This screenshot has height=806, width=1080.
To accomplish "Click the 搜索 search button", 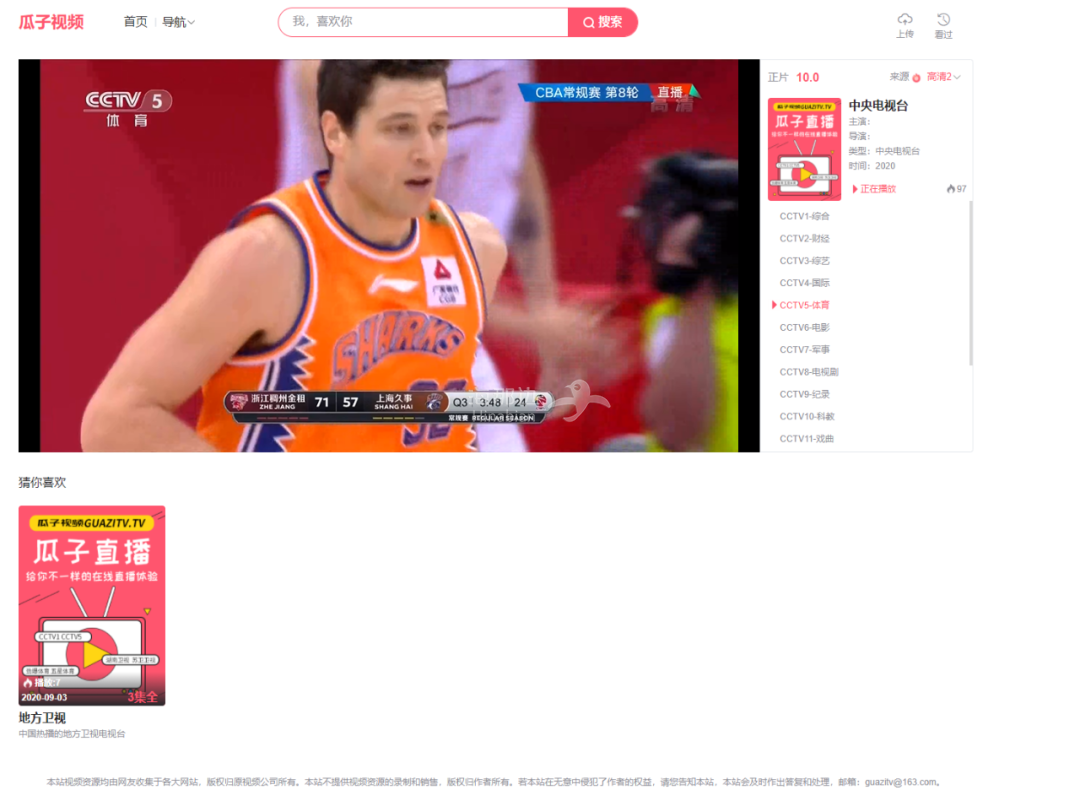I will click(603, 22).
